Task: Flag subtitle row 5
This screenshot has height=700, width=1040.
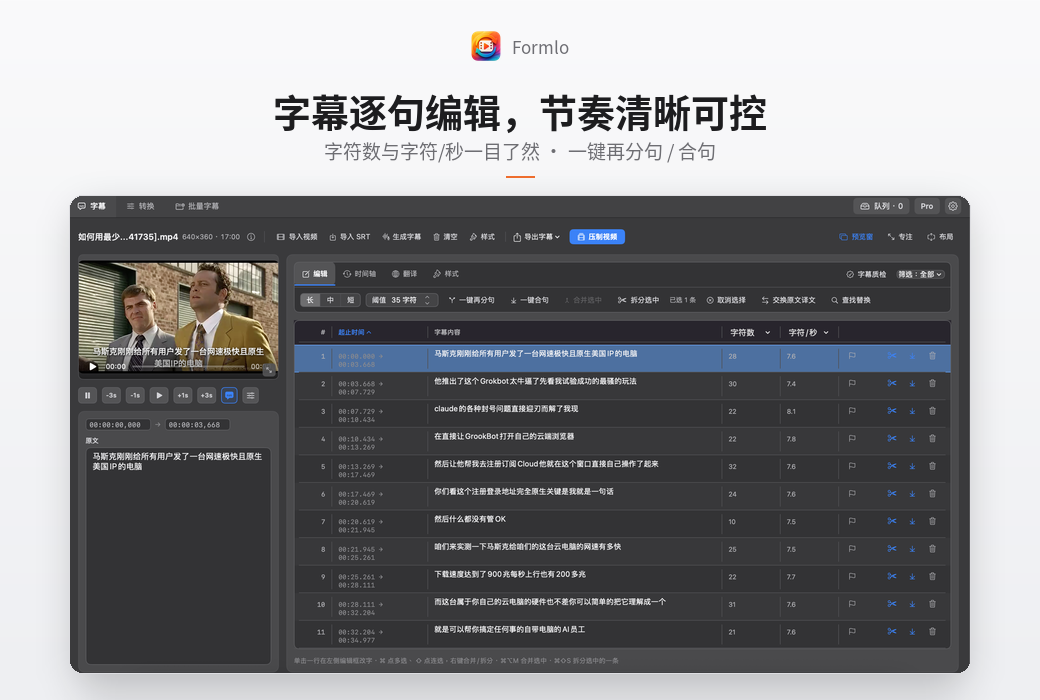Action: tap(852, 466)
